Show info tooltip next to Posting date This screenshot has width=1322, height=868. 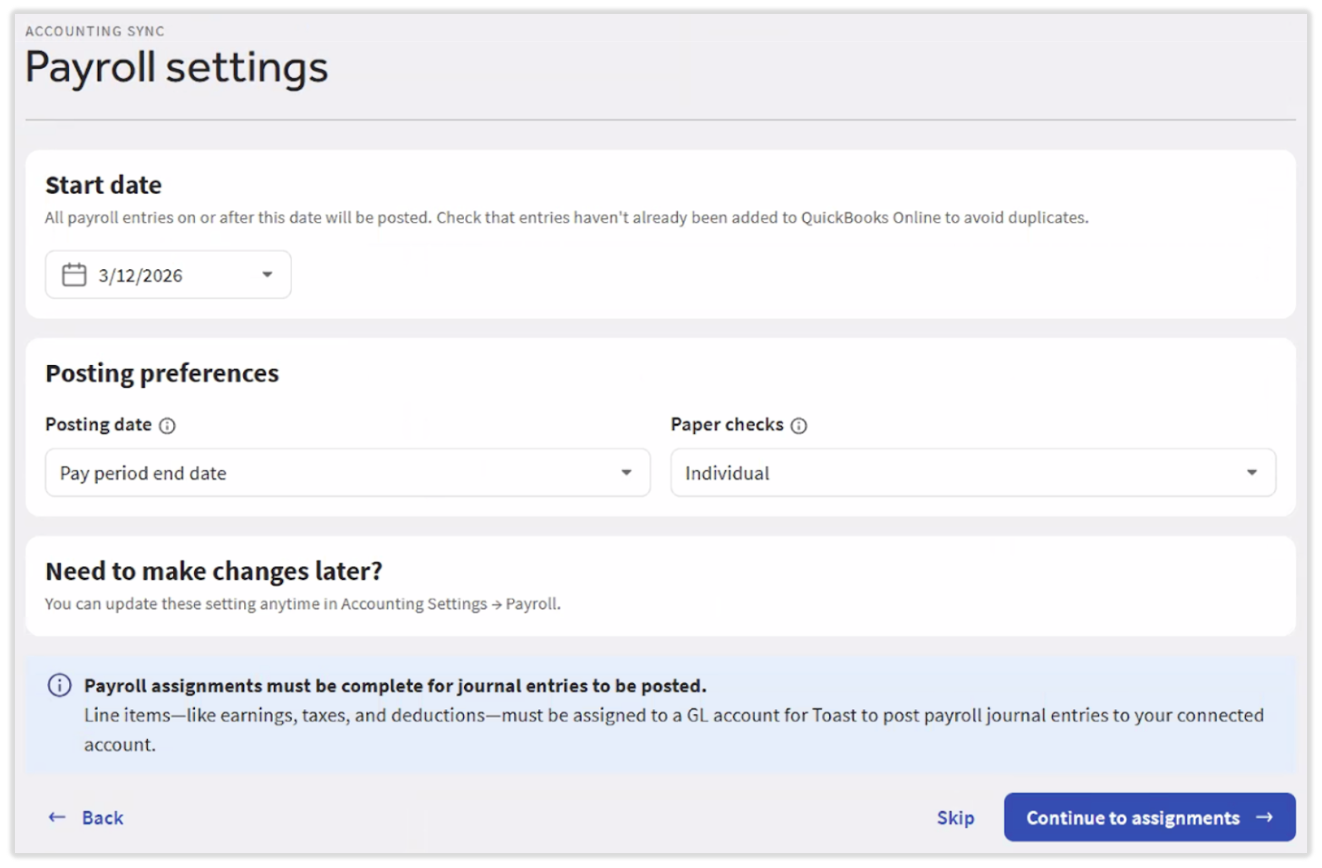[167, 426]
